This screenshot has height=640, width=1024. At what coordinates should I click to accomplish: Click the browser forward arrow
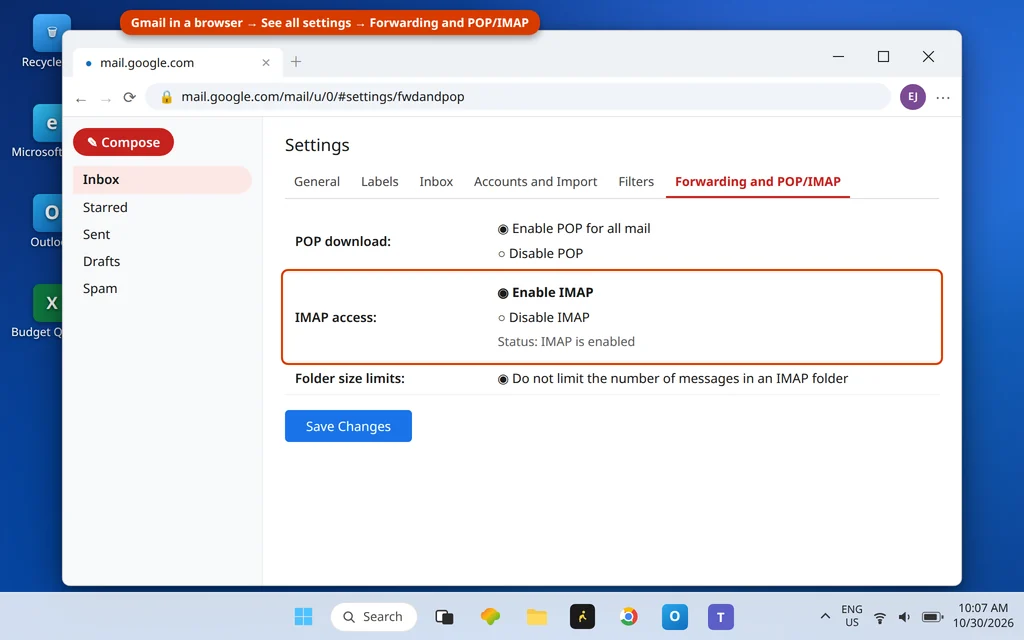(106, 99)
